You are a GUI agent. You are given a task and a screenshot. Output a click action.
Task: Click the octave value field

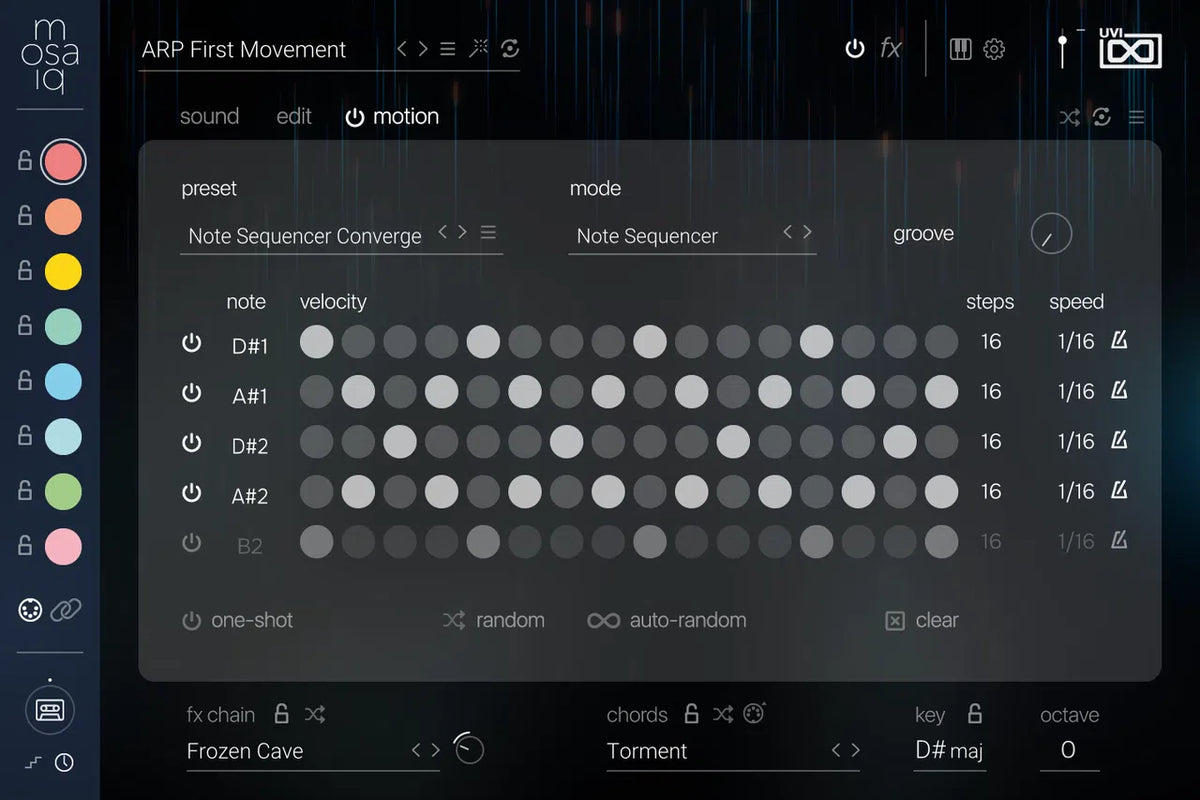click(1068, 750)
